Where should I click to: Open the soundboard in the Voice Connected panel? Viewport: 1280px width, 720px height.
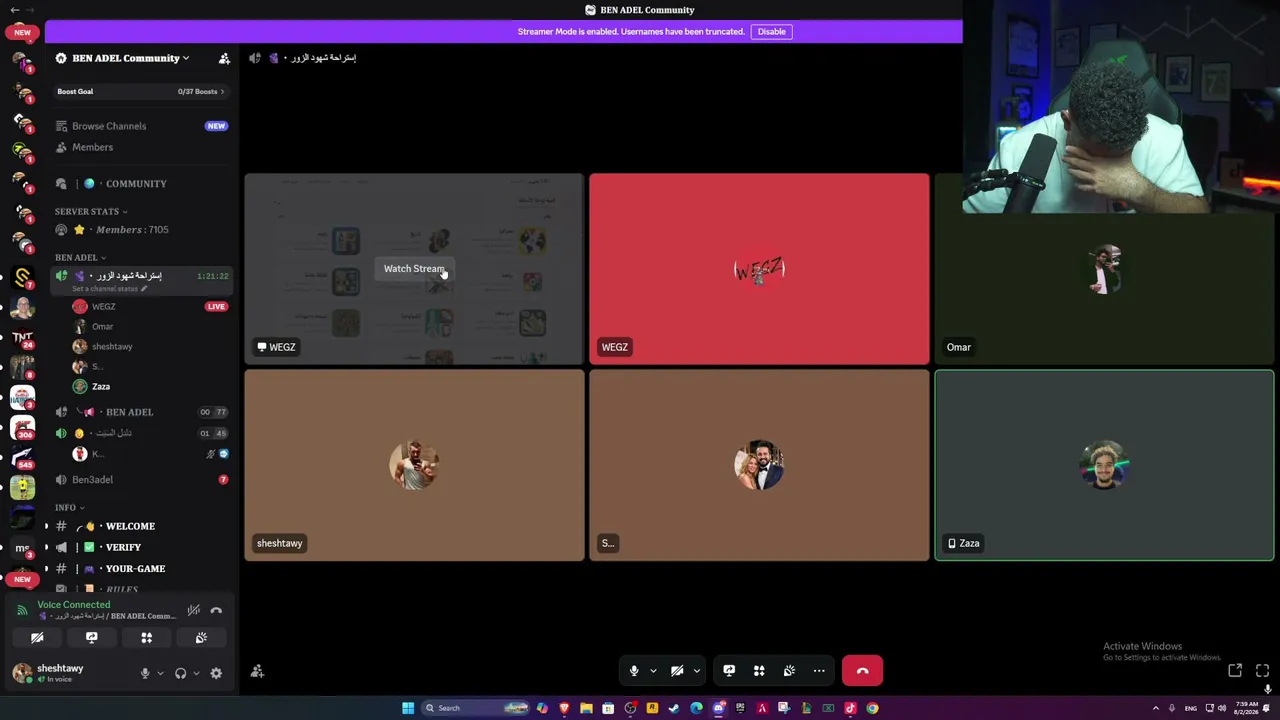click(x=201, y=638)
